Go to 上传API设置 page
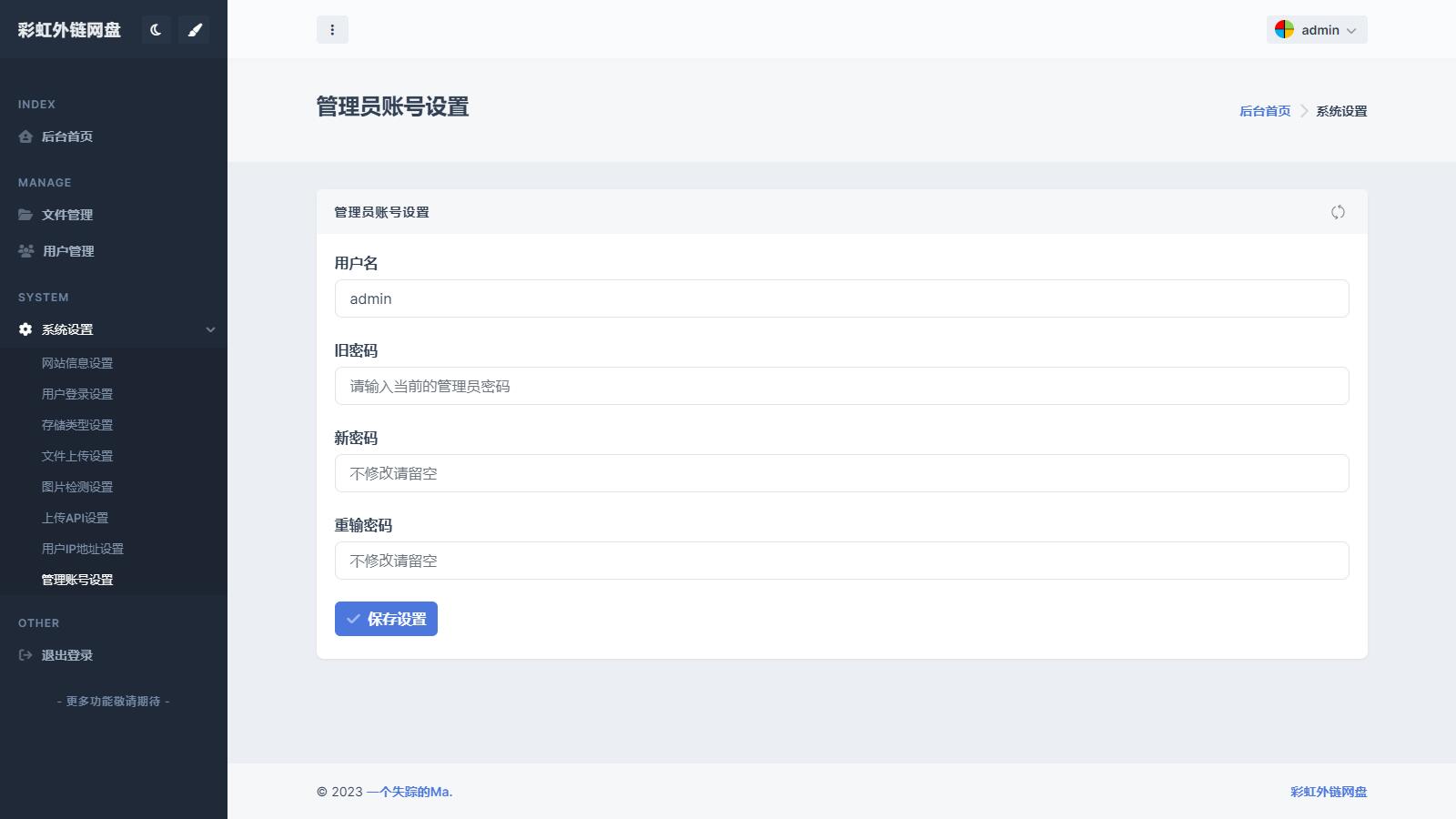The height and width of the screenshot is (819, 1456). 75,518
